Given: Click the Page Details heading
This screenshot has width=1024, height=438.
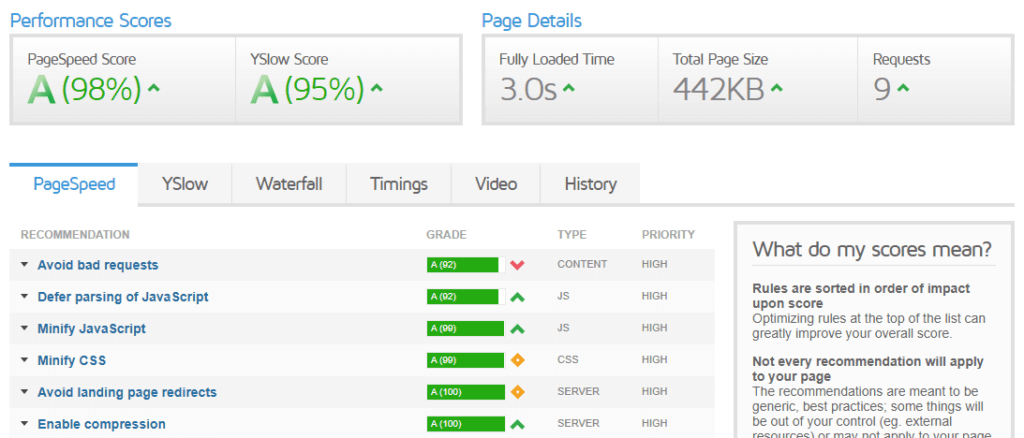Looking at the screenshot, I should (x=532, y=21).
